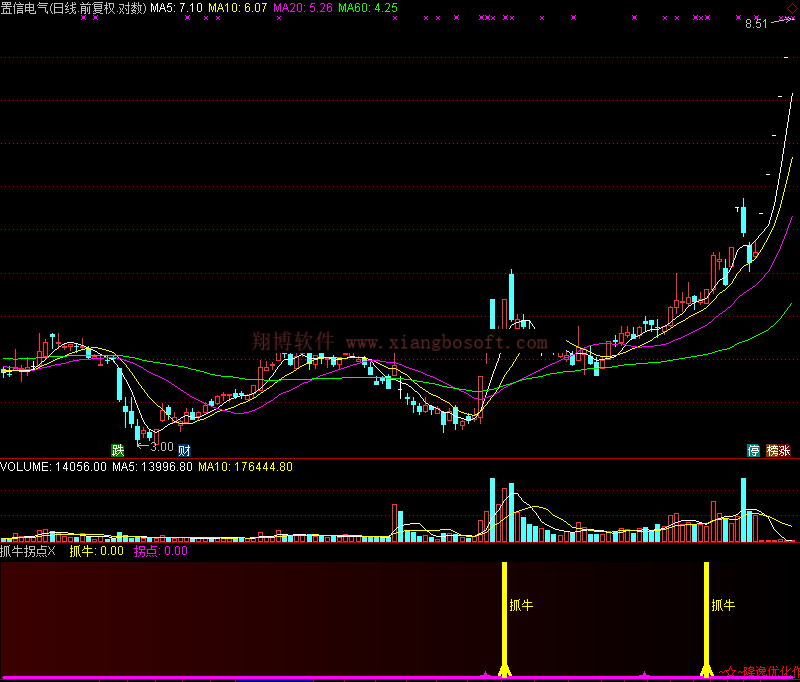Click the earlier yellow 抓牛 signal bar

pos(505,619)
